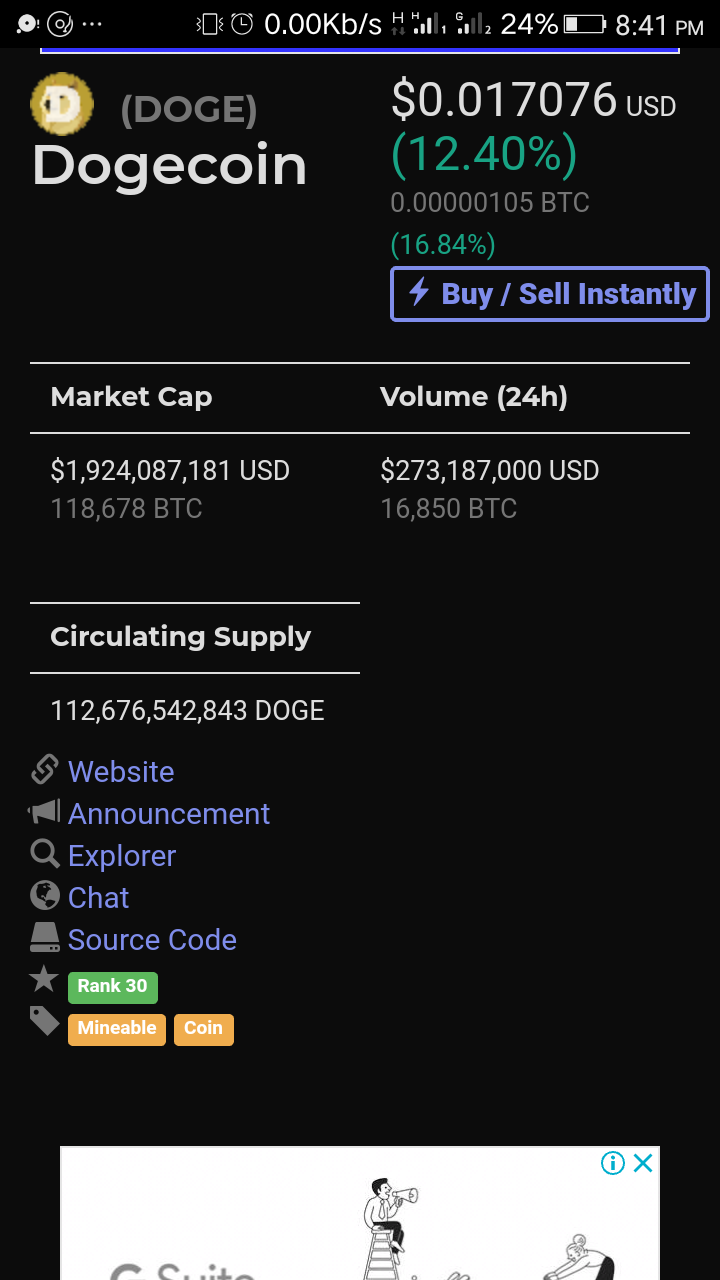Screen dimensions: 720x1280
Task: Select the Mineable tag
Action: (117, 1029)
